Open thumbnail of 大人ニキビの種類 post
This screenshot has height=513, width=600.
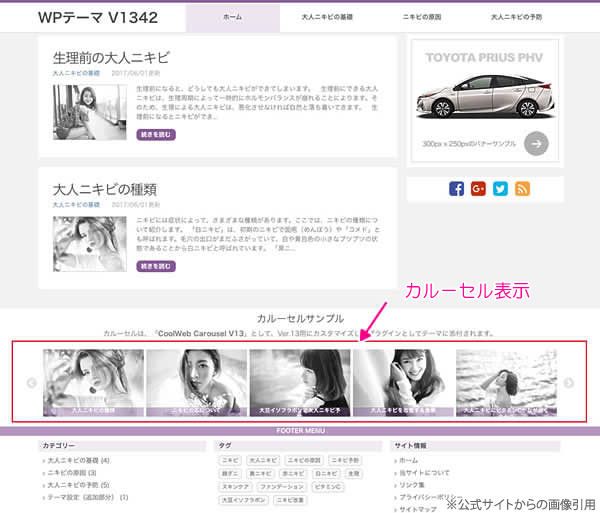click(90, 244)
